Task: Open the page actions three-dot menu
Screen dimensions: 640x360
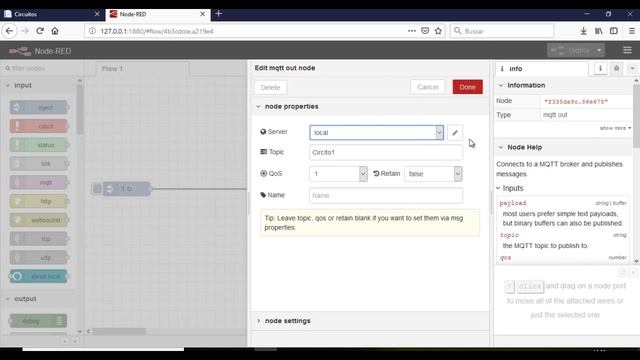Action: click(x=412, y=31)
